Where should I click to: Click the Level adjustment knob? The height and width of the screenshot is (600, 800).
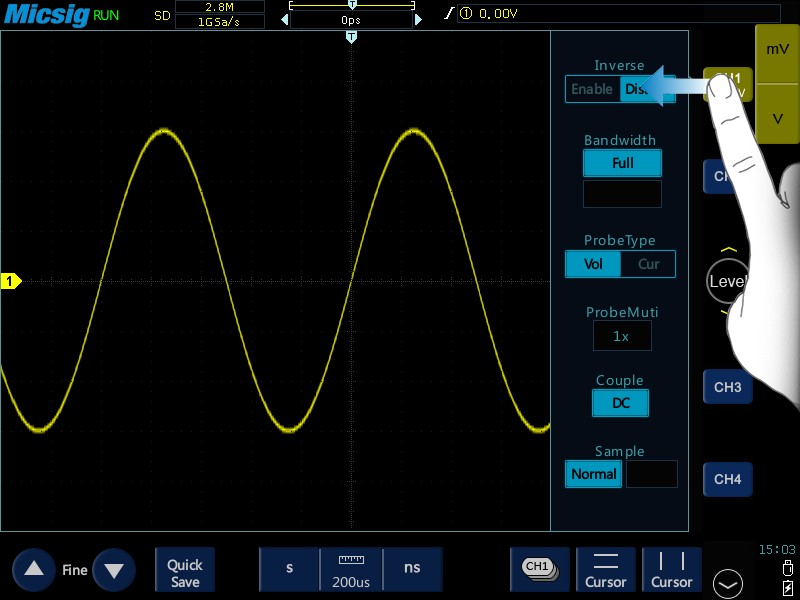[728, 281]
